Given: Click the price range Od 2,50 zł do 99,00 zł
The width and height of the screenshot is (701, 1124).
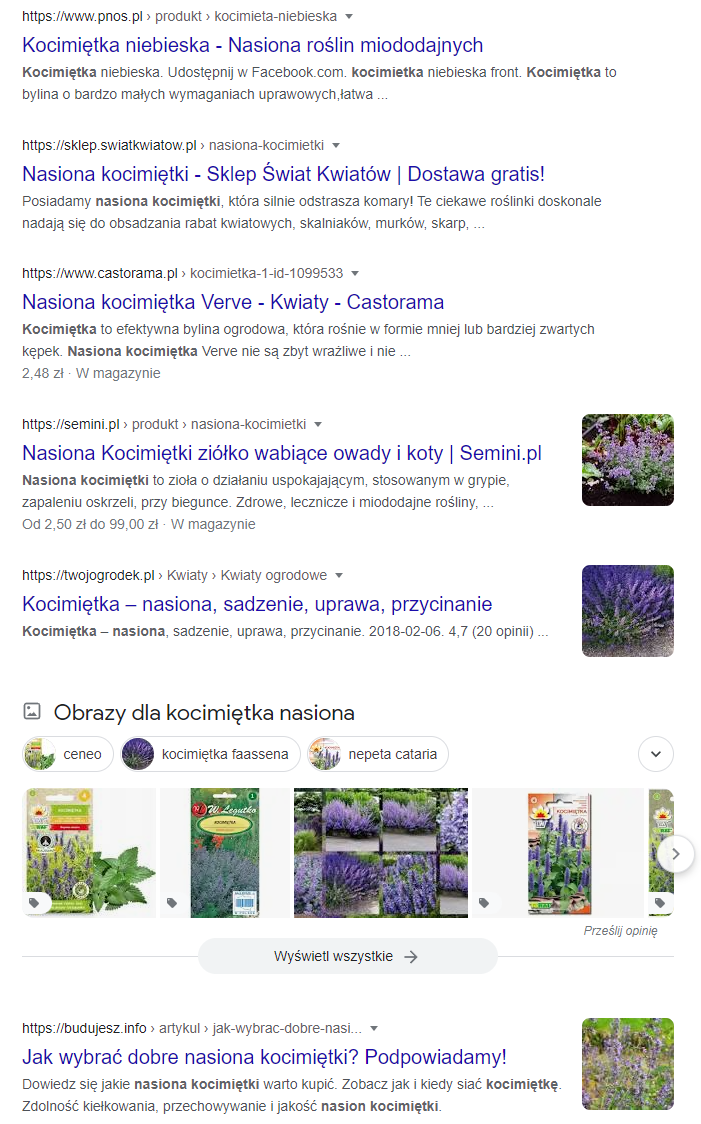Looking at the screenshot, I should click(x=90, y=524).
